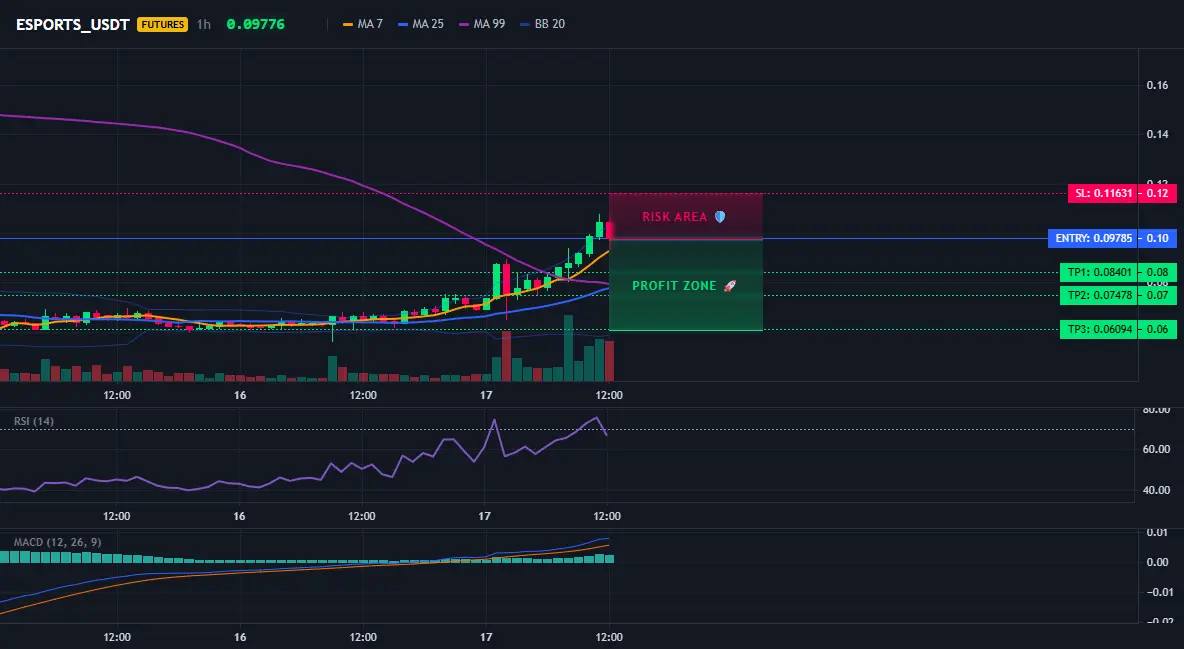1184x649 pixels.
Task: Click the price value 0.09776
Action: (255, 24)
